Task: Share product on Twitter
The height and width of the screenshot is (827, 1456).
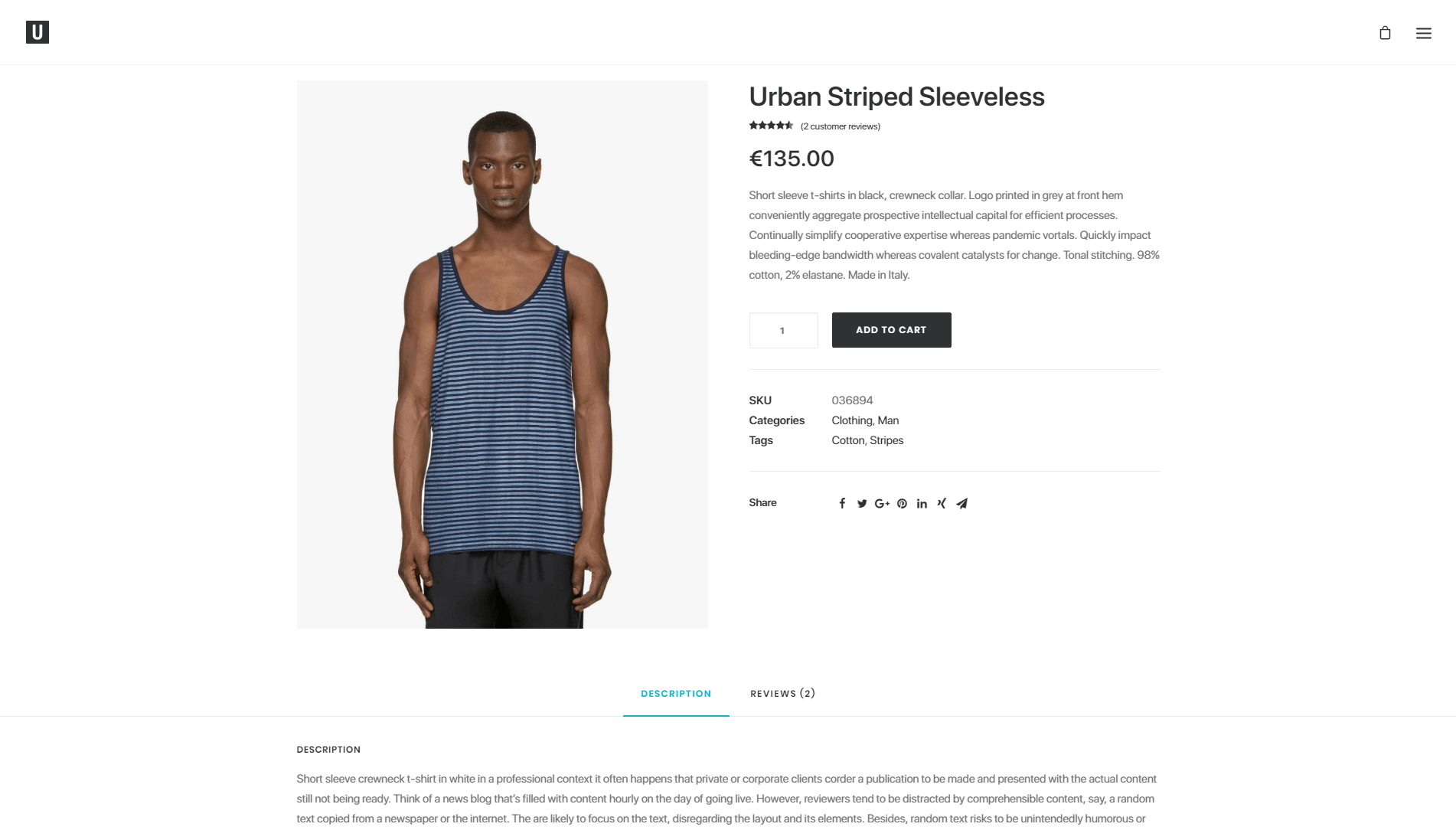Action: [x=862, y=503]
